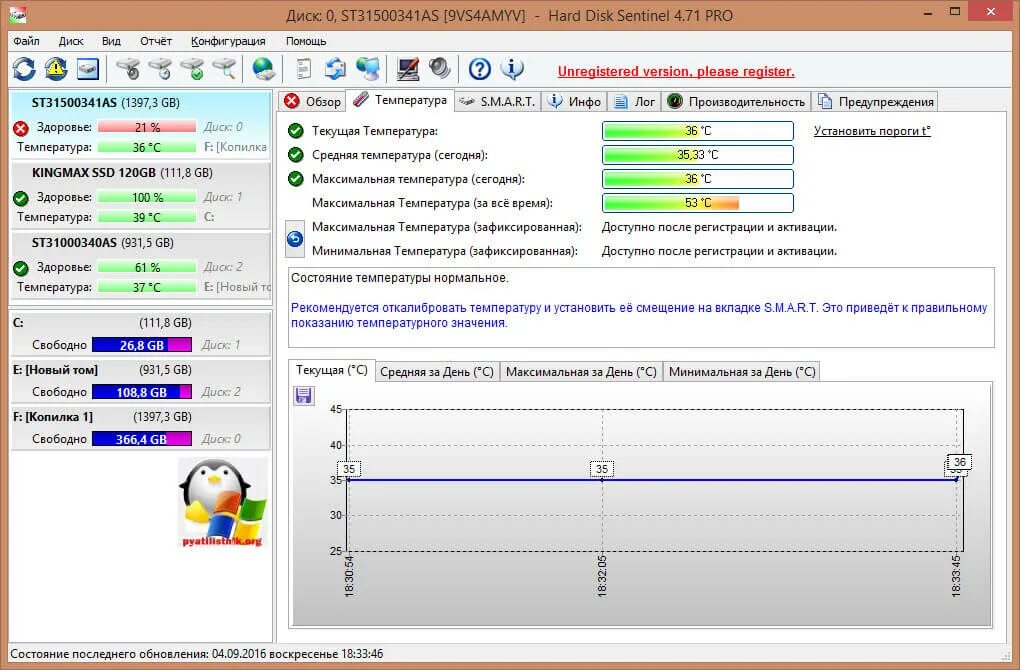
Task: Click the refresh arrows toolbar icon
Action: click(x=24, y=69)
